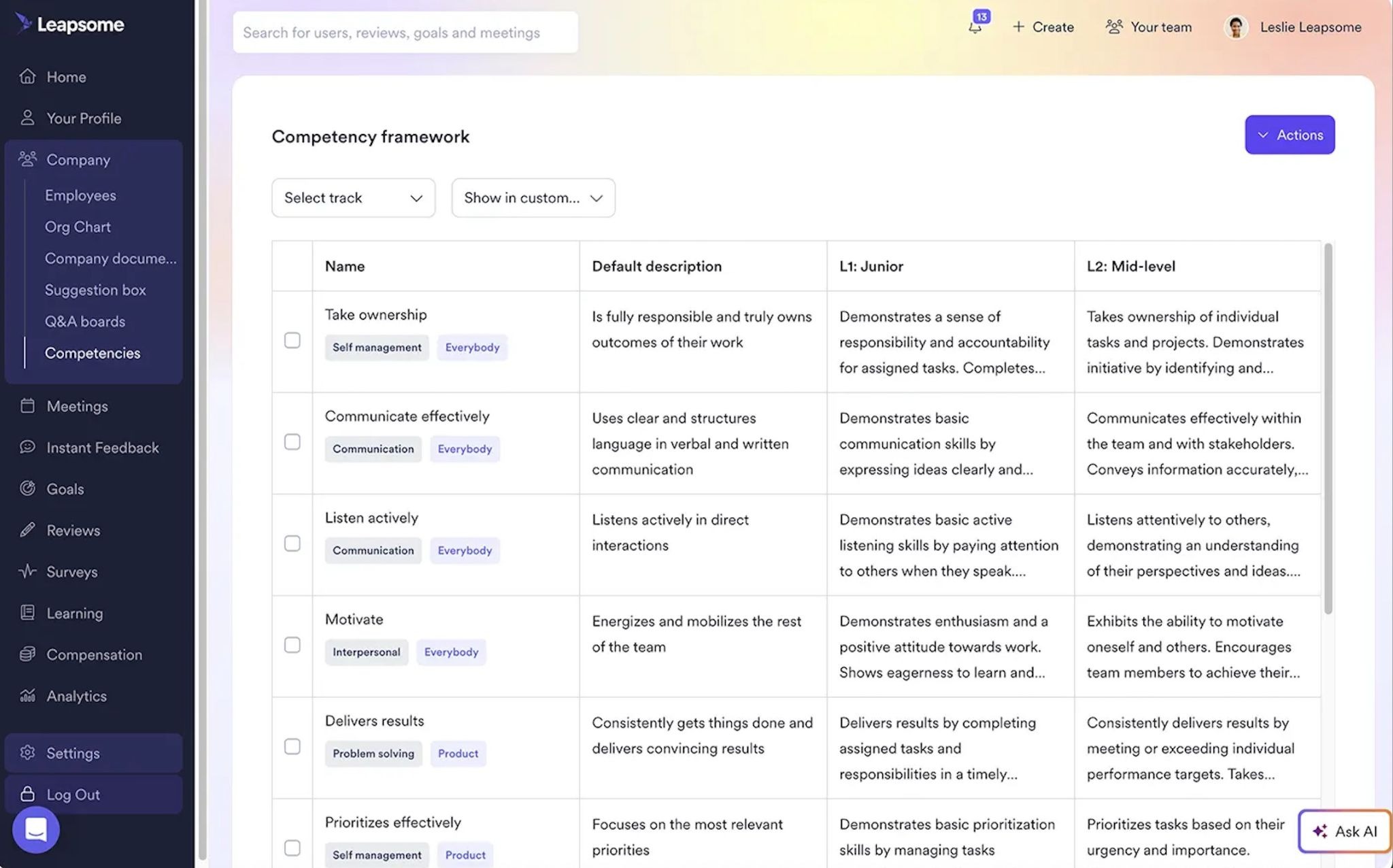Click the Prioritizes effectively competency name
1393x868 pixels.
pos(392,822)
